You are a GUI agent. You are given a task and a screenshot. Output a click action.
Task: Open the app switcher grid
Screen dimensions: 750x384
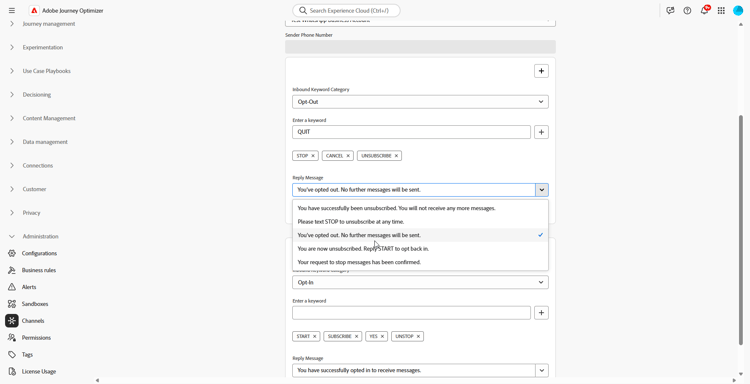721,11
